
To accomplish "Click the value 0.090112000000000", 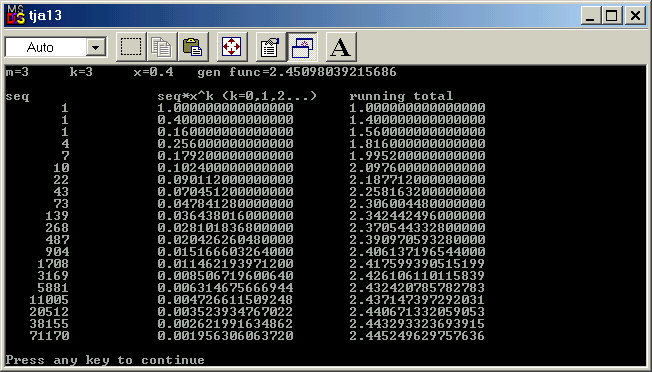I will [x=225, y=180].
